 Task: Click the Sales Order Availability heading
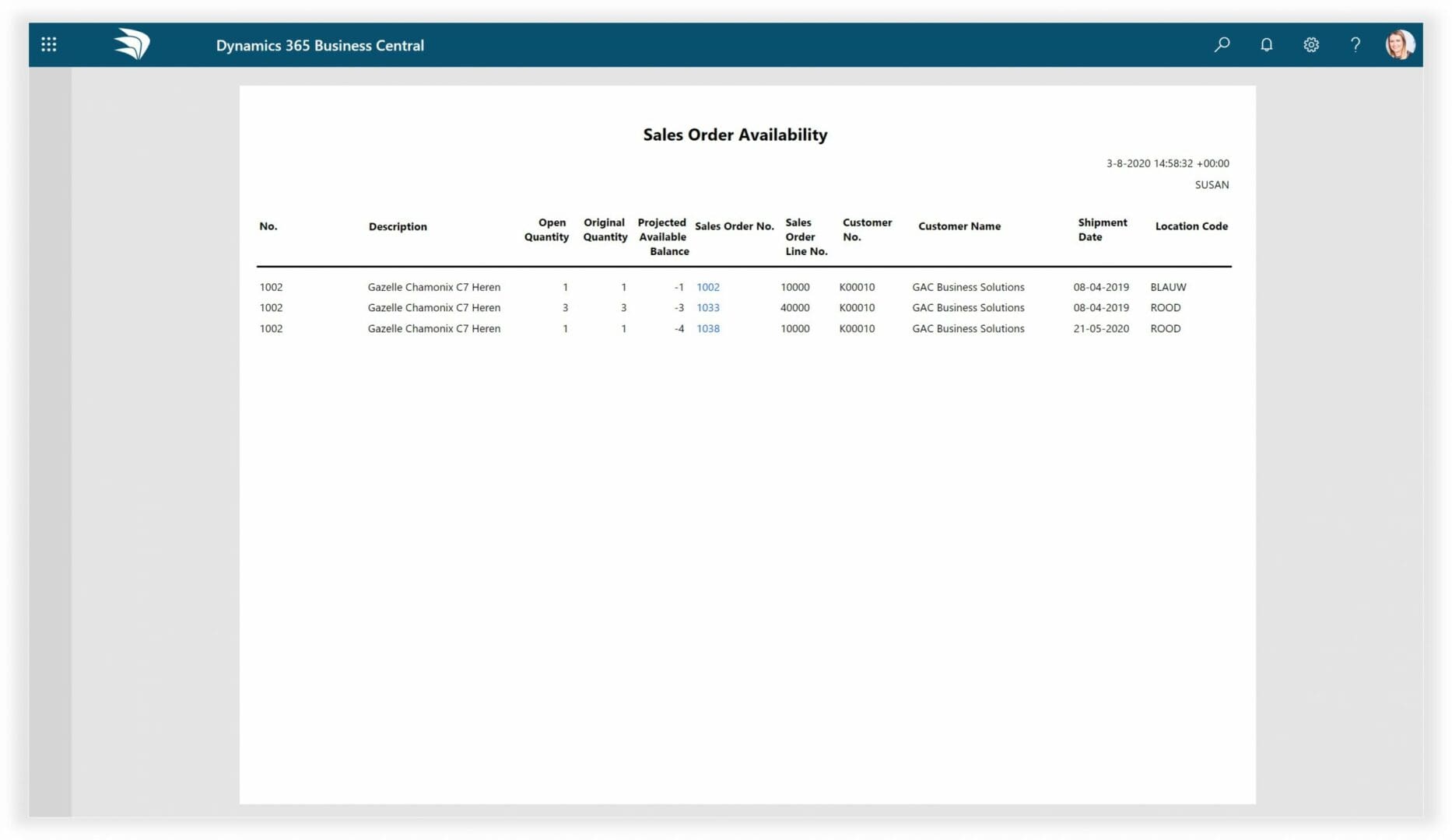(x=735, y=135)
